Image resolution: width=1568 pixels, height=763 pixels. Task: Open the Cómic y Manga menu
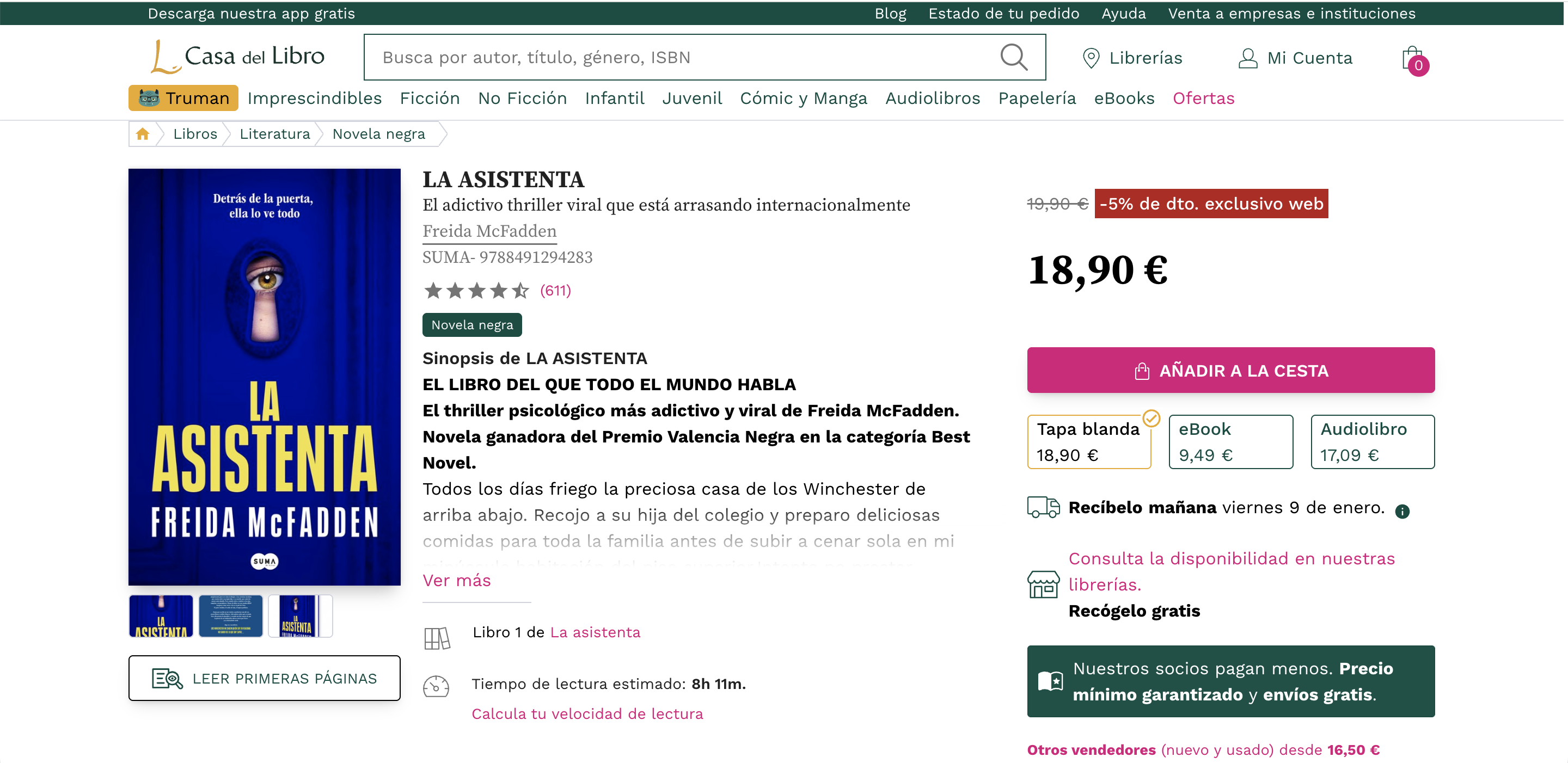pos(803,98)
